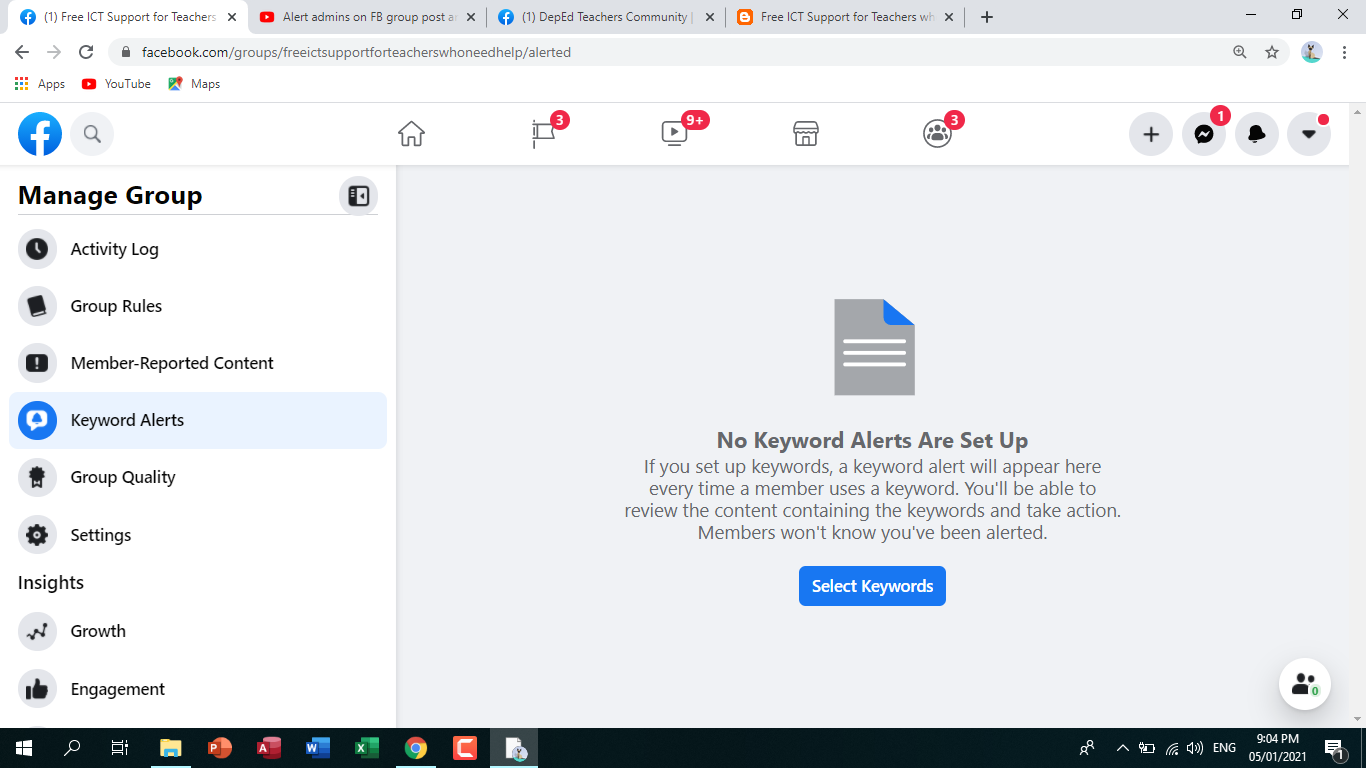Click the Engagement thumbs-up icon
Screen dimensions: 1366x768
[37, 689]
